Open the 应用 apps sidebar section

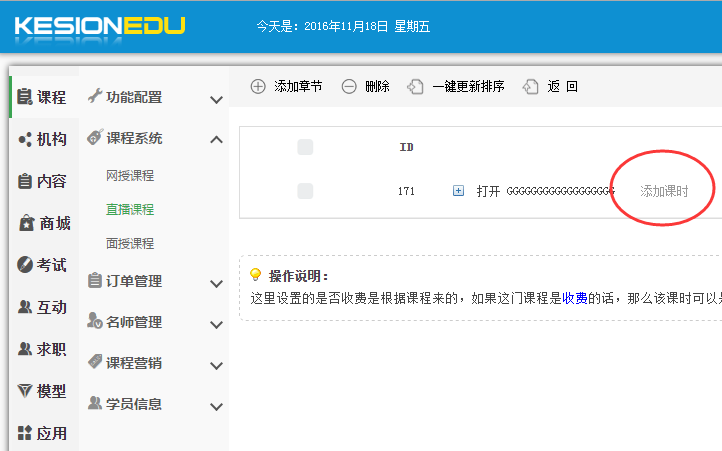pyautogui.click(x=42, y=433)
